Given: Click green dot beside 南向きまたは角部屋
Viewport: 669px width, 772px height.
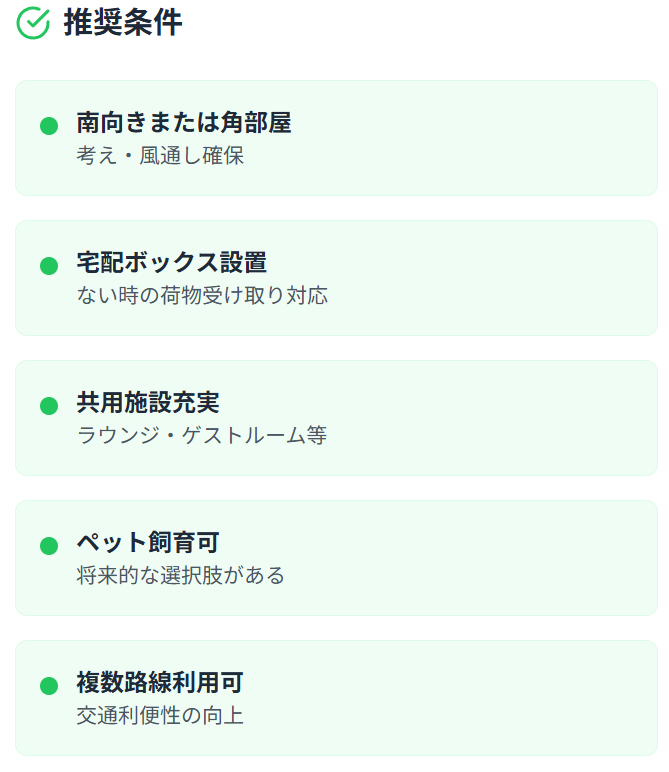Looking at the screenshot, I should [x=49, y=126].
